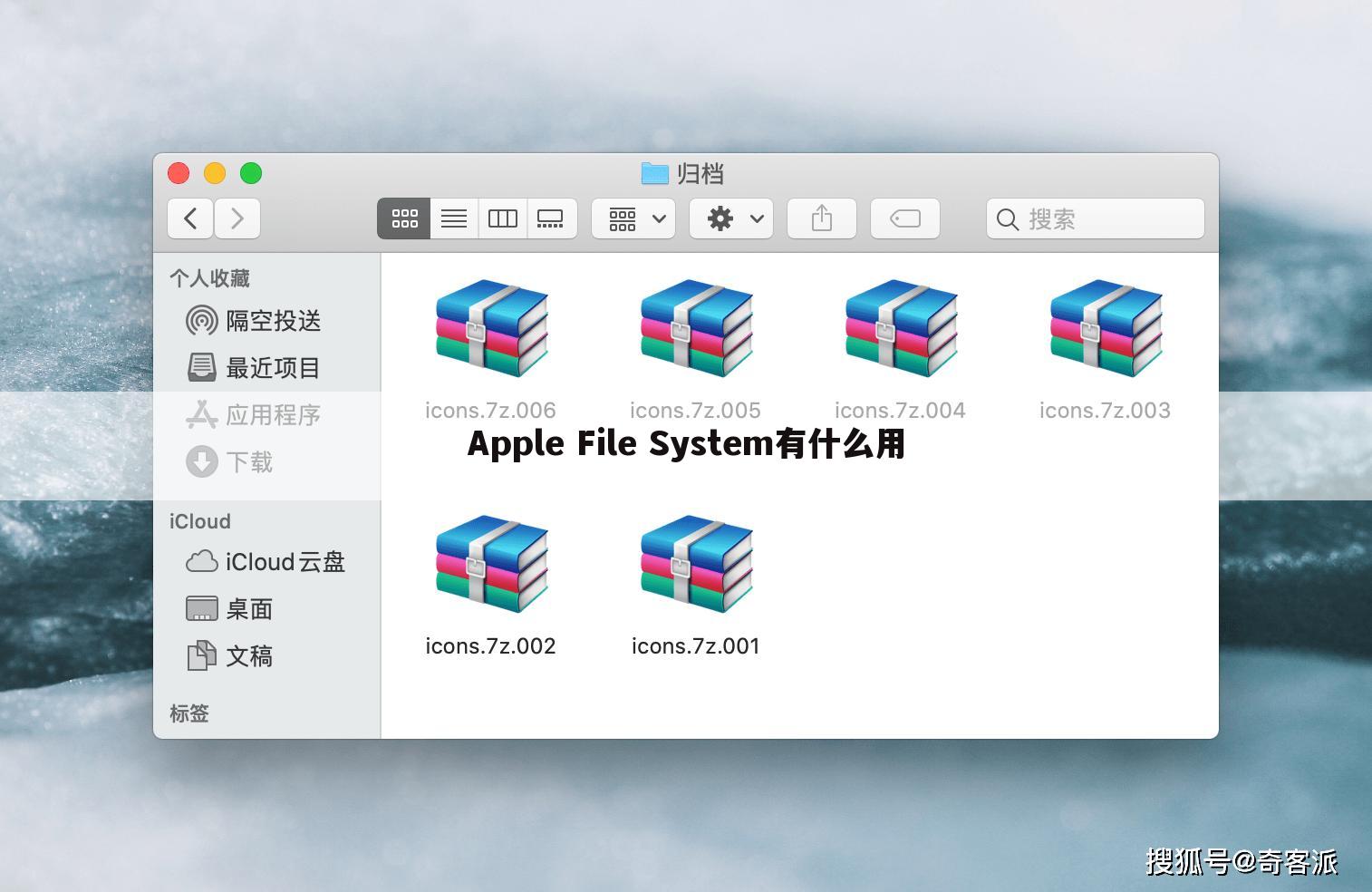The width and height of the screenshot is (1372, 892).
Task: Click the 归档 folder icon in title bar
Action: [654, 173]
